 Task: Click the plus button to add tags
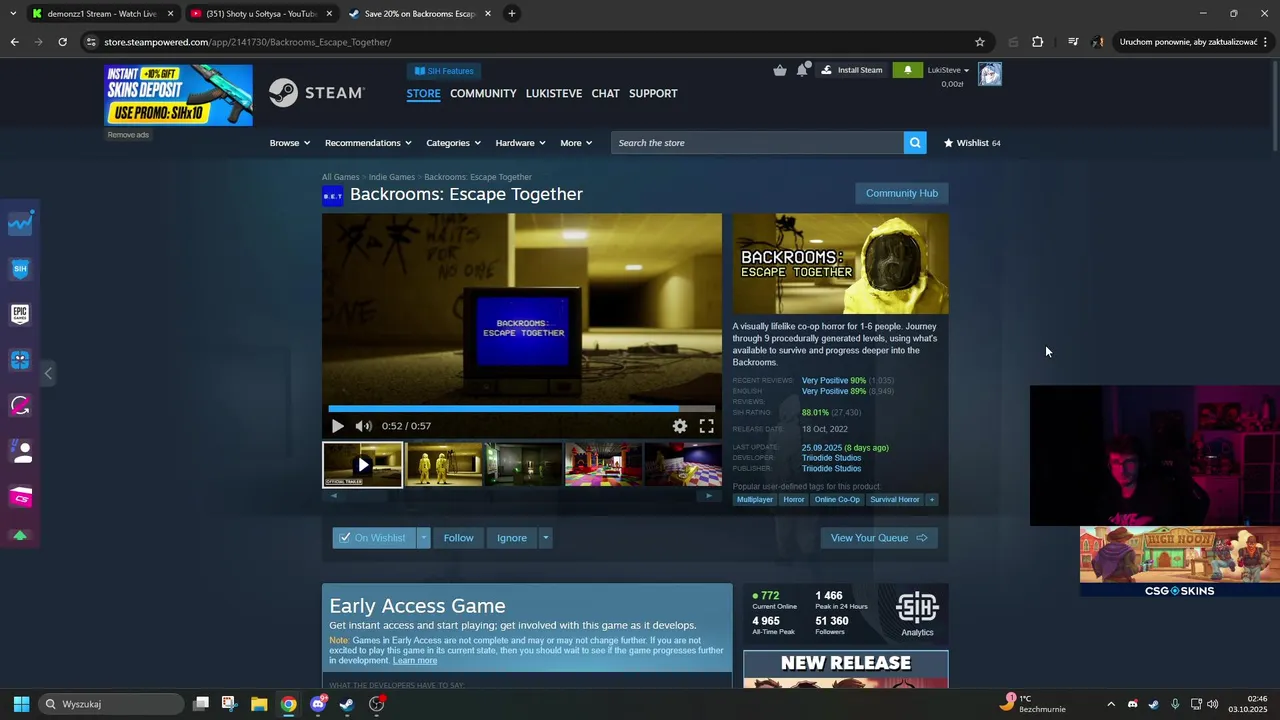tap(931, 500)
